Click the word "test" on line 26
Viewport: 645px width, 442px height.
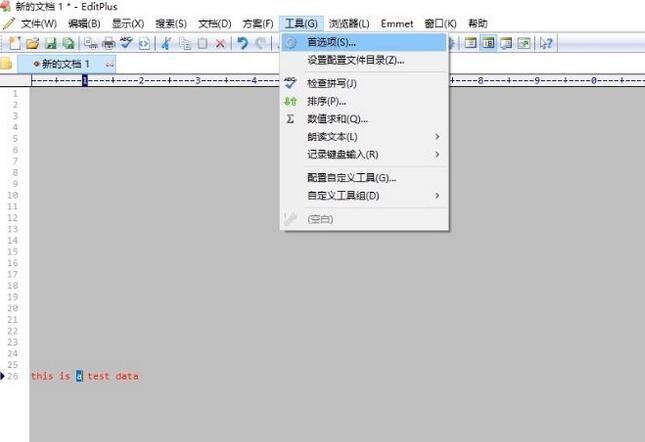pos(98,376)
